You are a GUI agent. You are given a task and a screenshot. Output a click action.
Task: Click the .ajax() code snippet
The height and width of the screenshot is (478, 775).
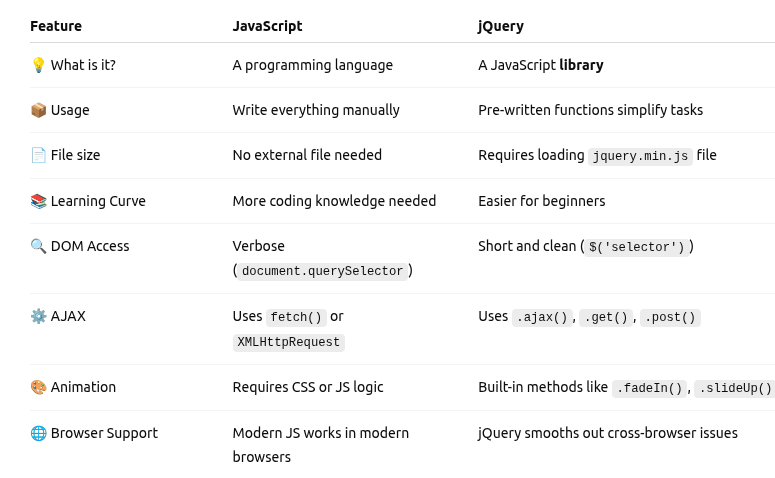point(541,317)
